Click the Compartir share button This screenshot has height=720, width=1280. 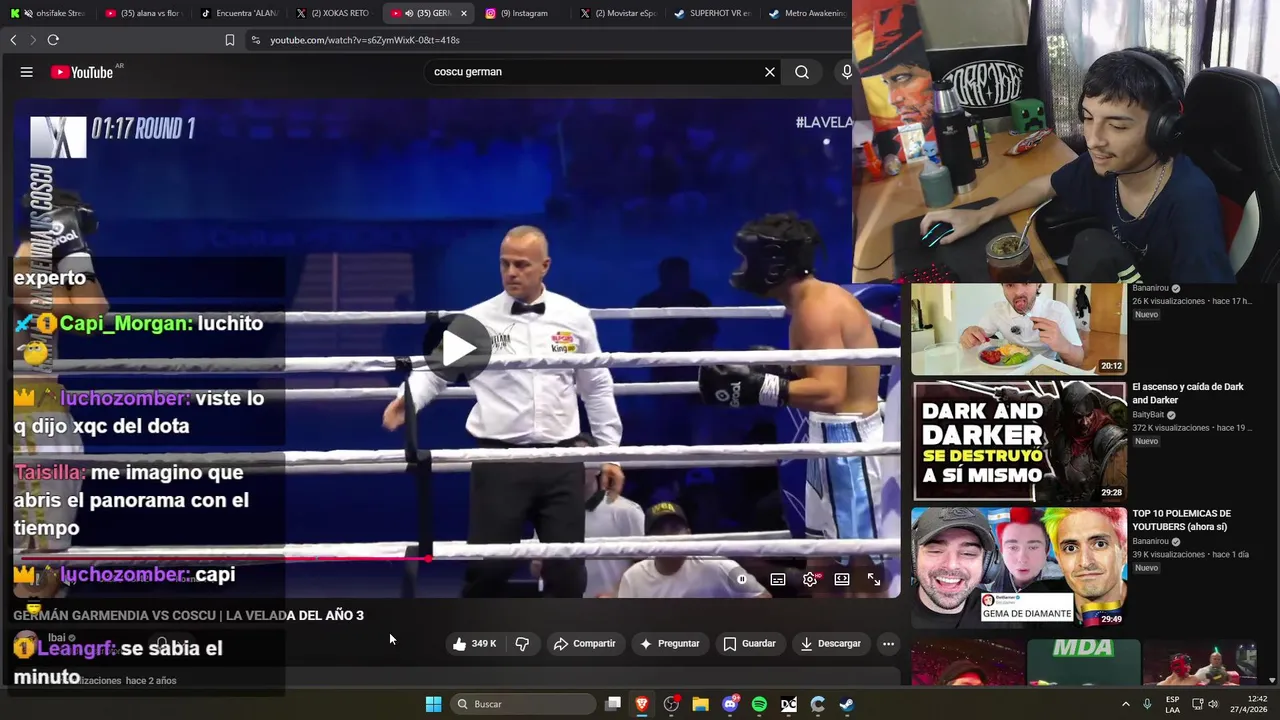(585, 644)
